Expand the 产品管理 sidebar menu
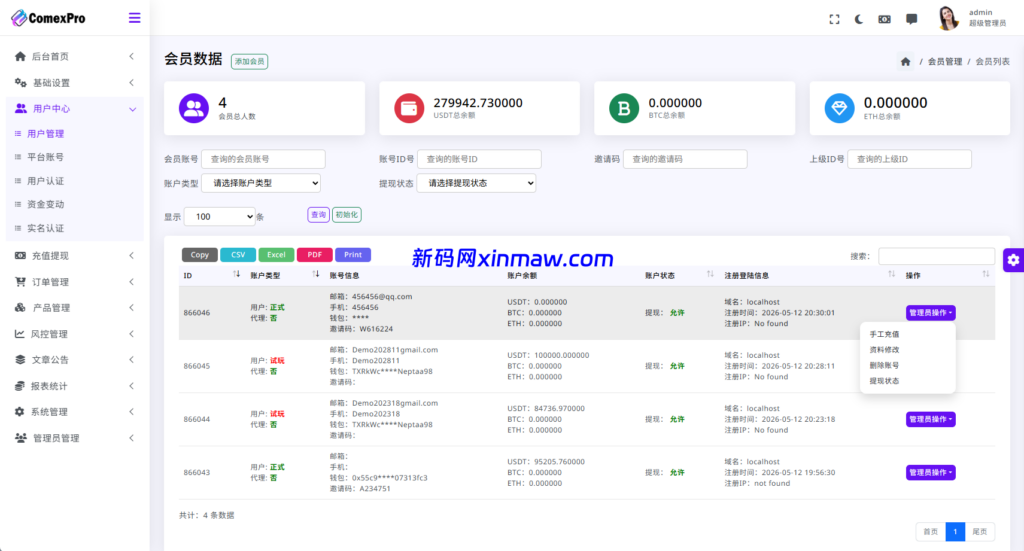1024x551 pixels. pyautogui.click(x=74, y=307)
